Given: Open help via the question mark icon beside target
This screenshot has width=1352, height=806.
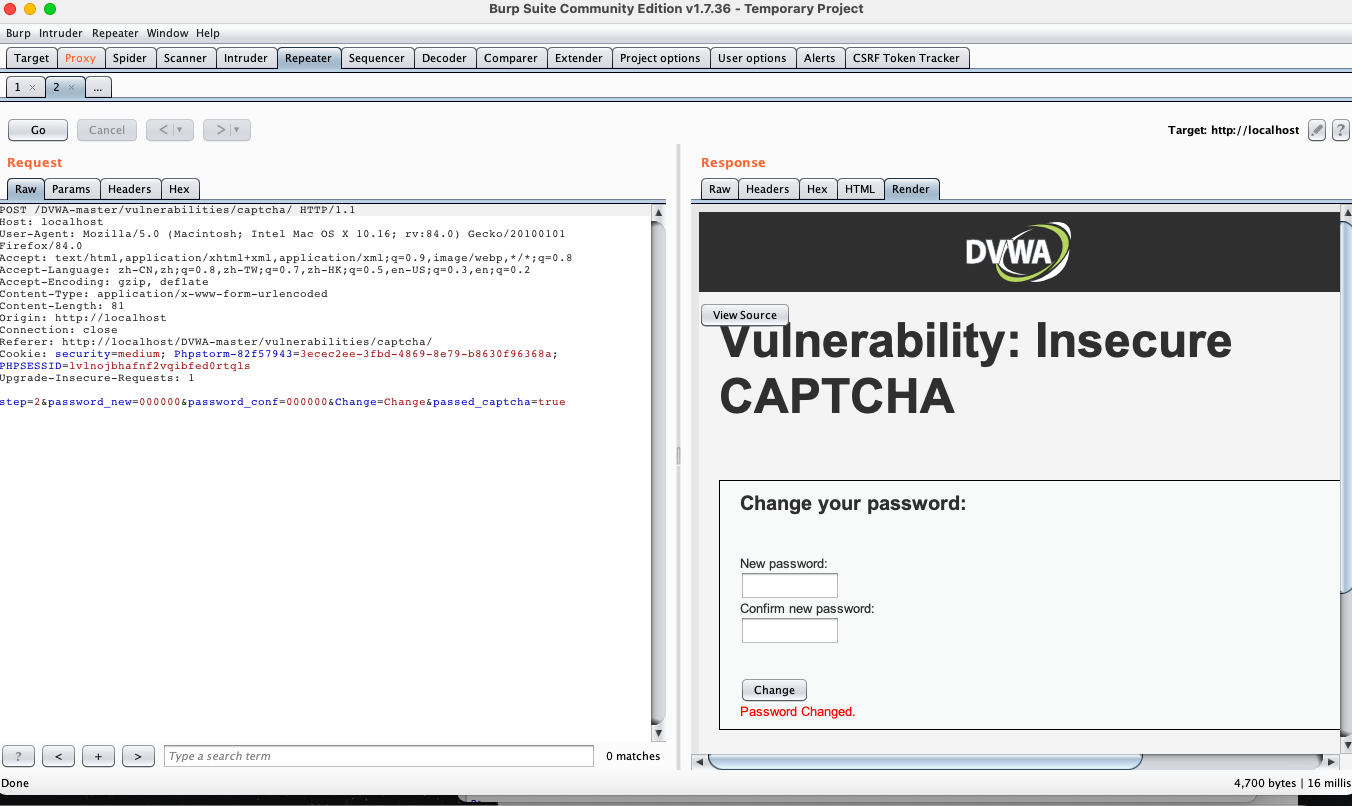Looking at the screenshot, I should pos(1340,130).
